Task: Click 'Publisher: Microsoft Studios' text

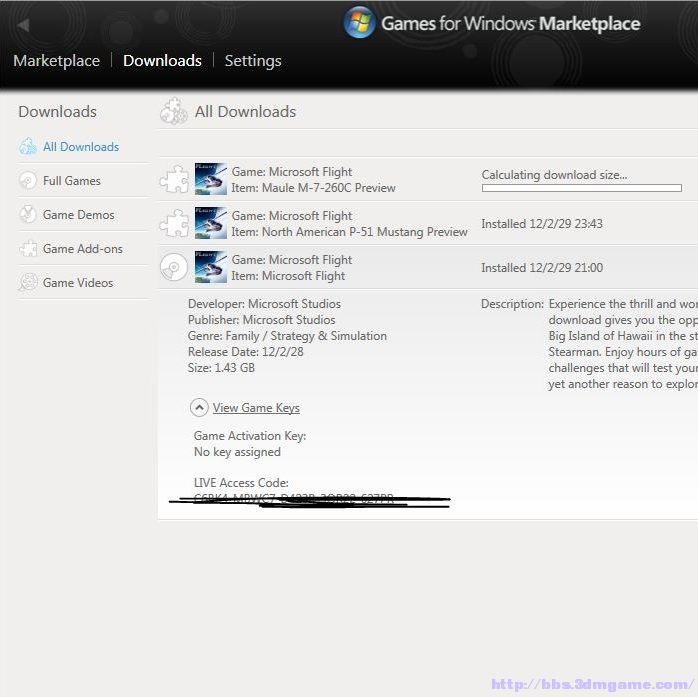Action: [x=262, y=320]
